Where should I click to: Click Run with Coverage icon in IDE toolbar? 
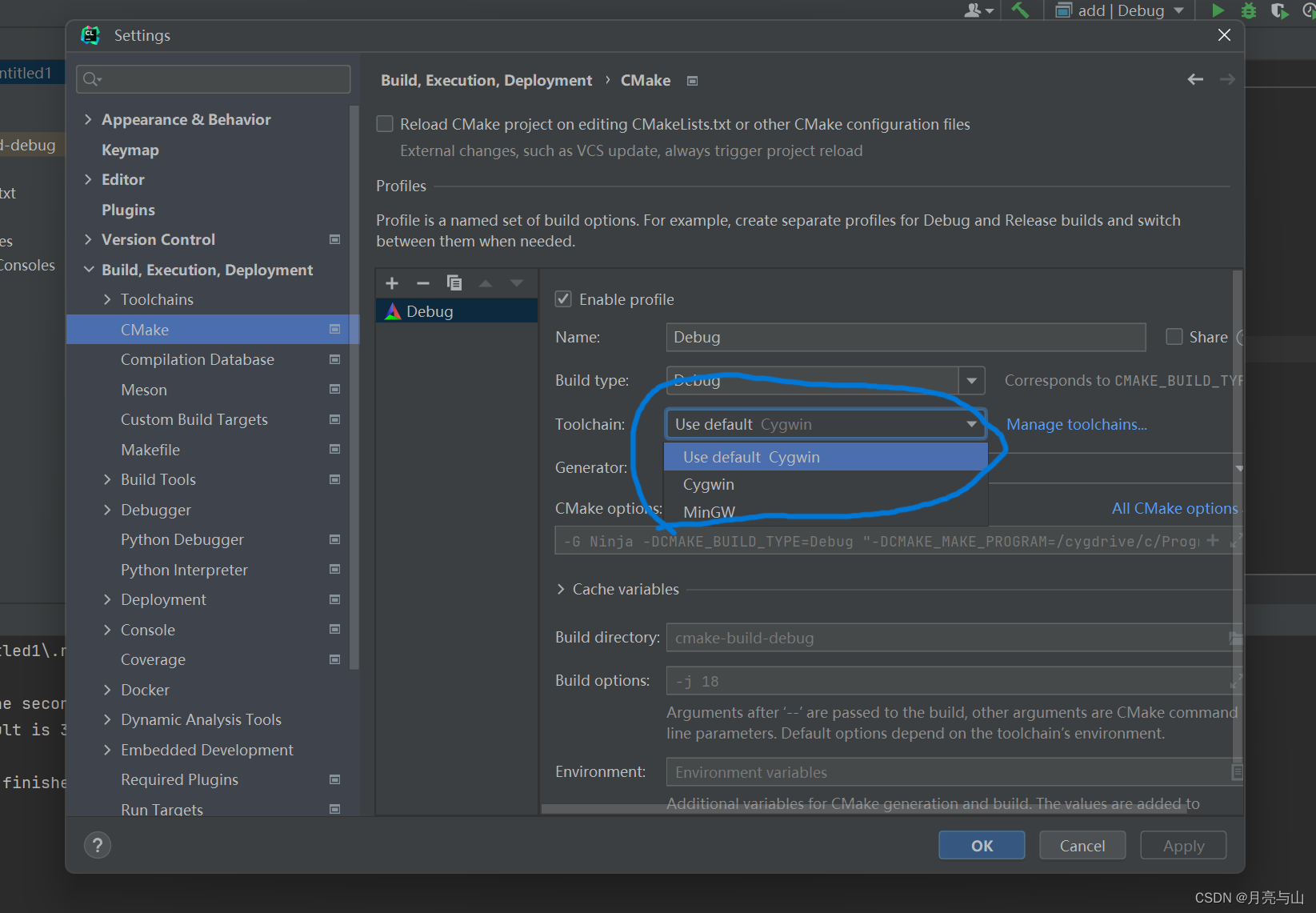[x=1279, y=10]
